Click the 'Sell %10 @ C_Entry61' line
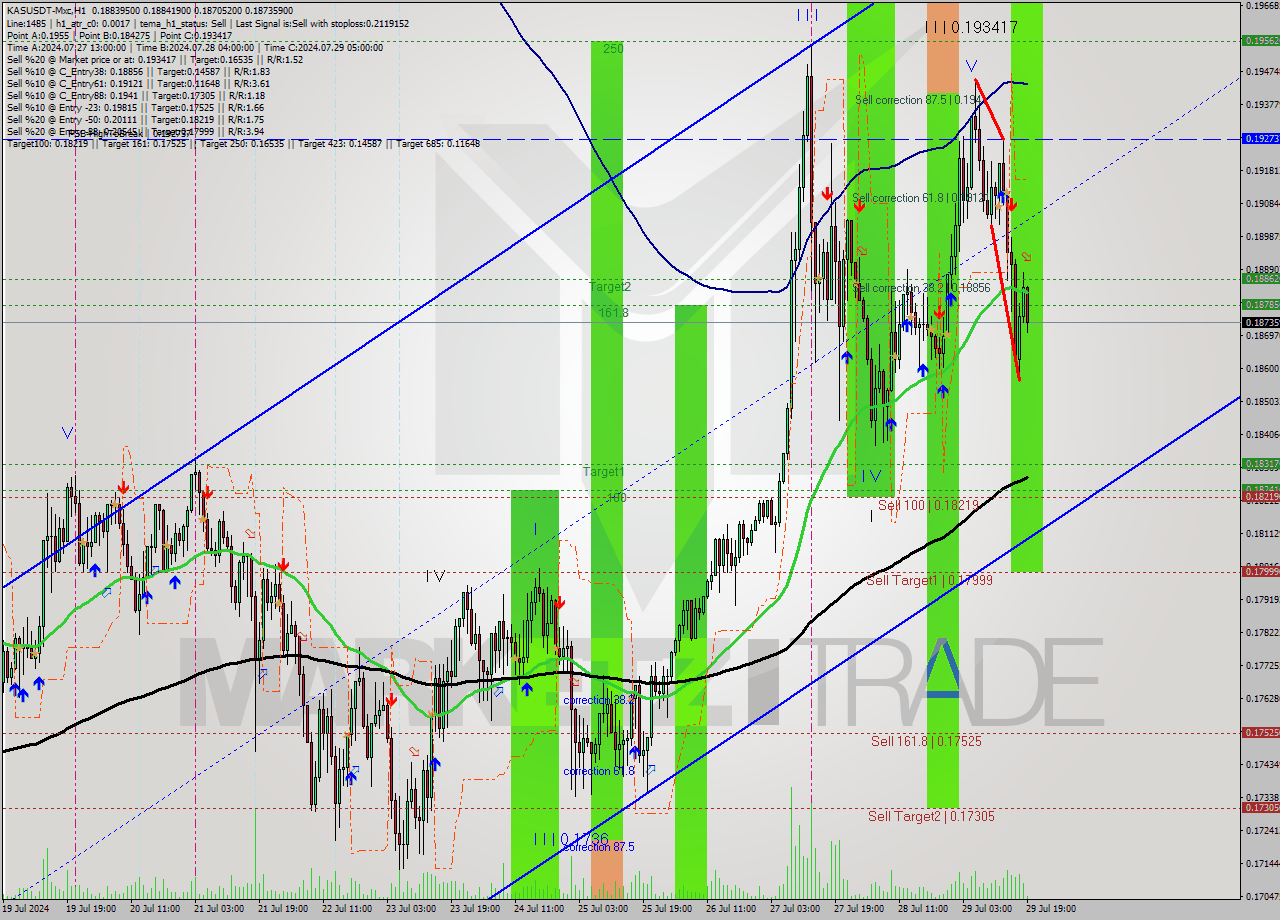This screenshot has height=920, width=1280. coord(138,83)
